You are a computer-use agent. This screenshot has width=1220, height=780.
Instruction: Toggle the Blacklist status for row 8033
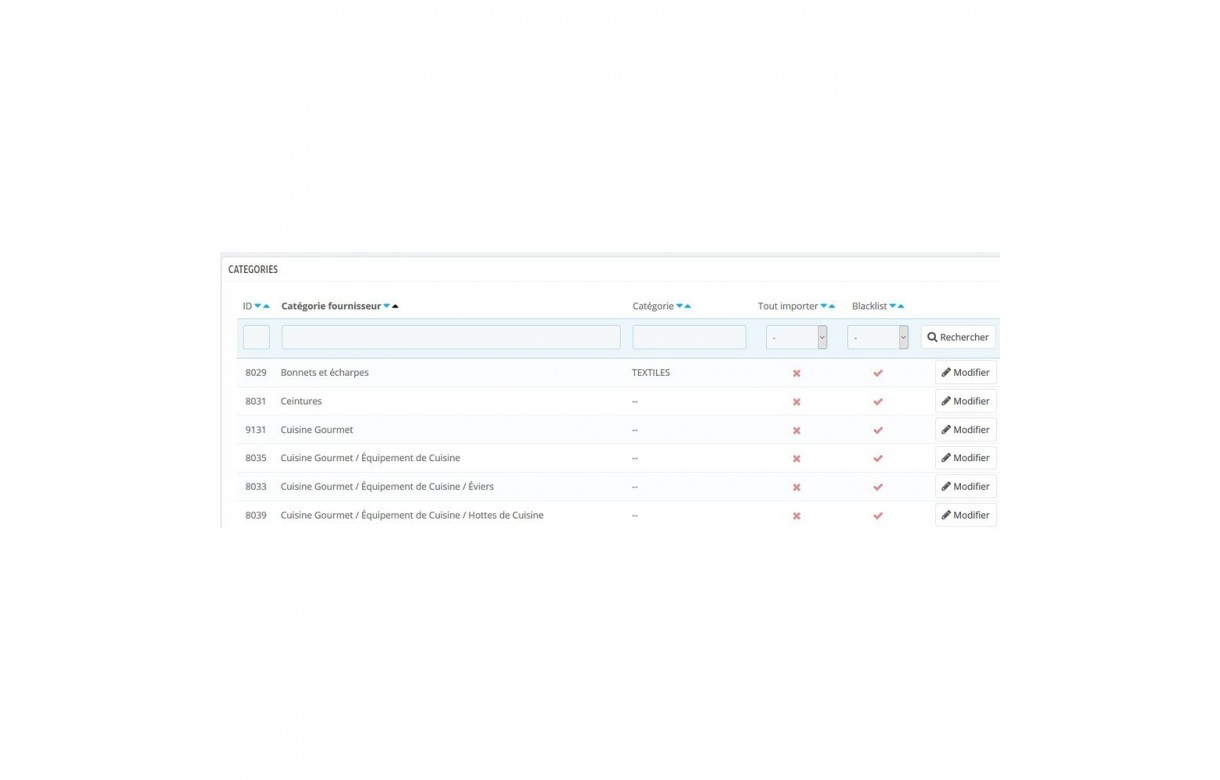click(x=878, y=486)
